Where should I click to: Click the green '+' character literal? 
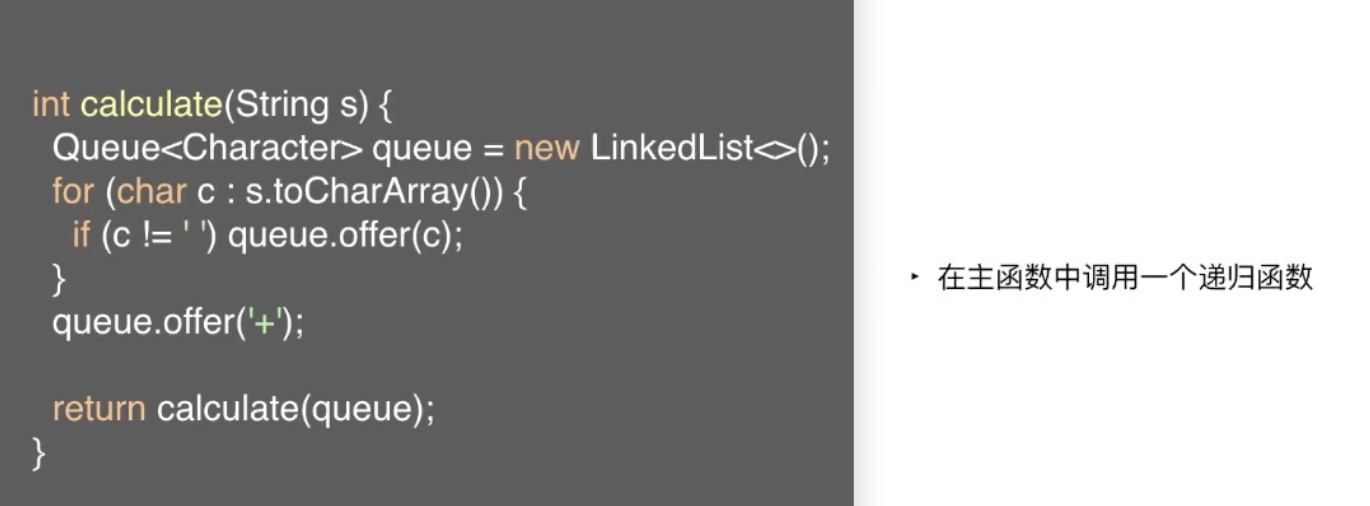click(x=266, y=323)
